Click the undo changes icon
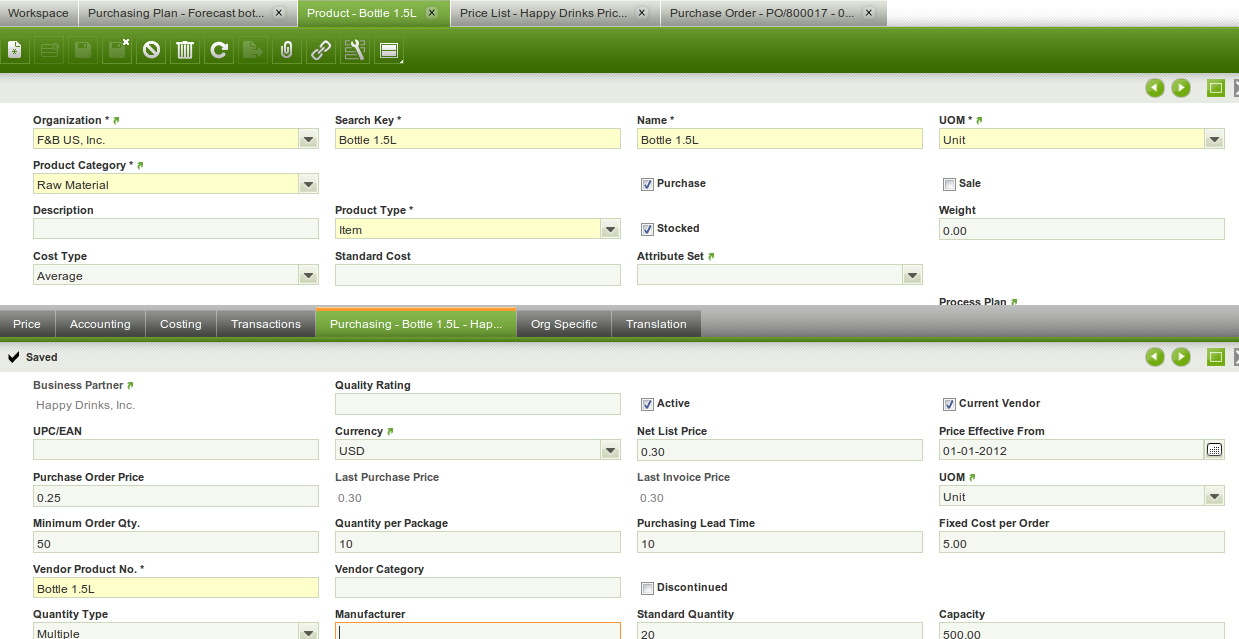The width and height of the screenshot is (1239, 639). point(151,50)
